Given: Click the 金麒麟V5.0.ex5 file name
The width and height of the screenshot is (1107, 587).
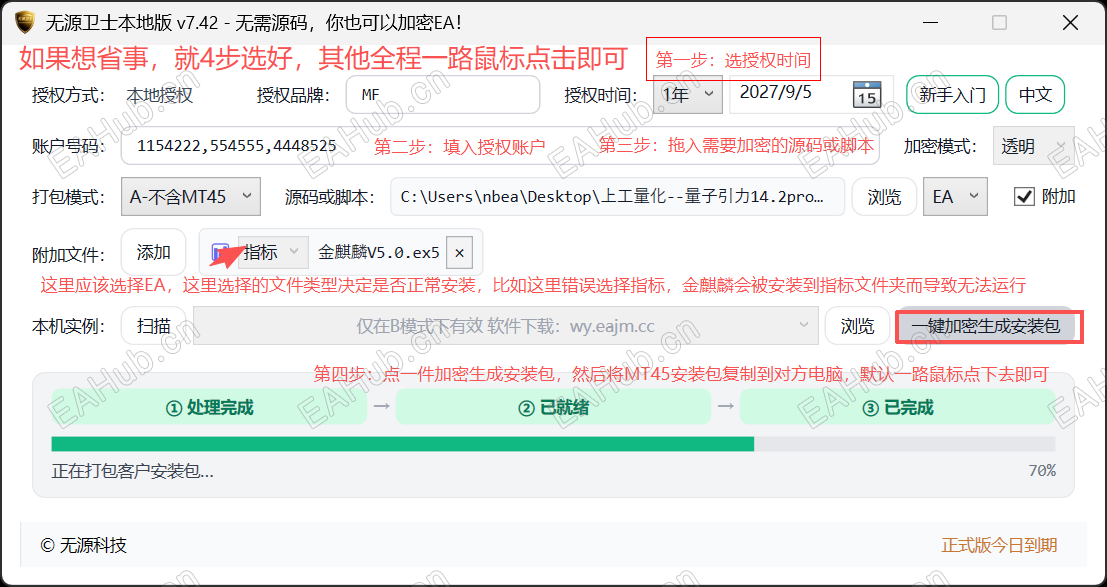Looking at the screenshot, I should pos(378,252).
